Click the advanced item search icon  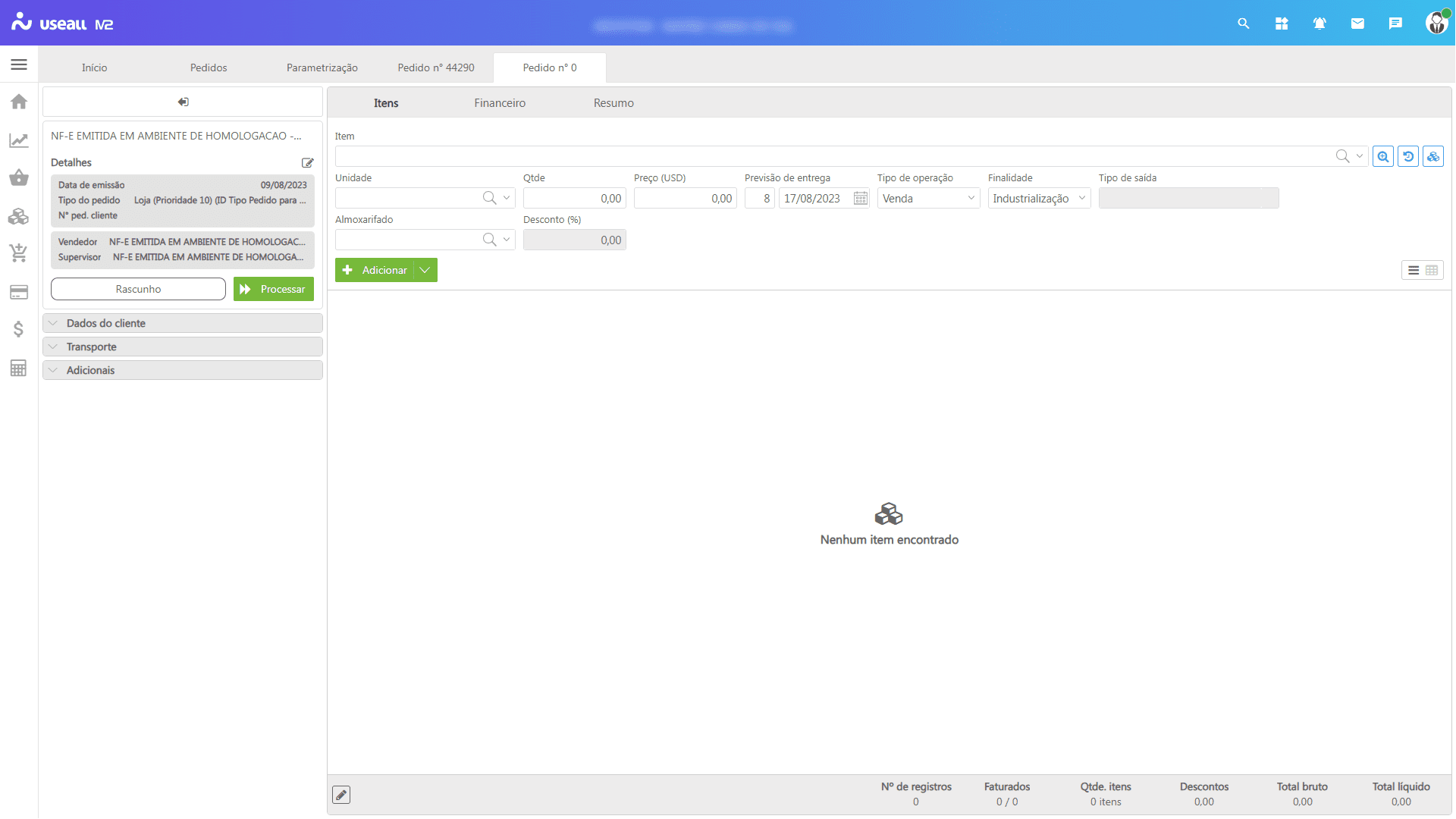[x=1382, y=156]
